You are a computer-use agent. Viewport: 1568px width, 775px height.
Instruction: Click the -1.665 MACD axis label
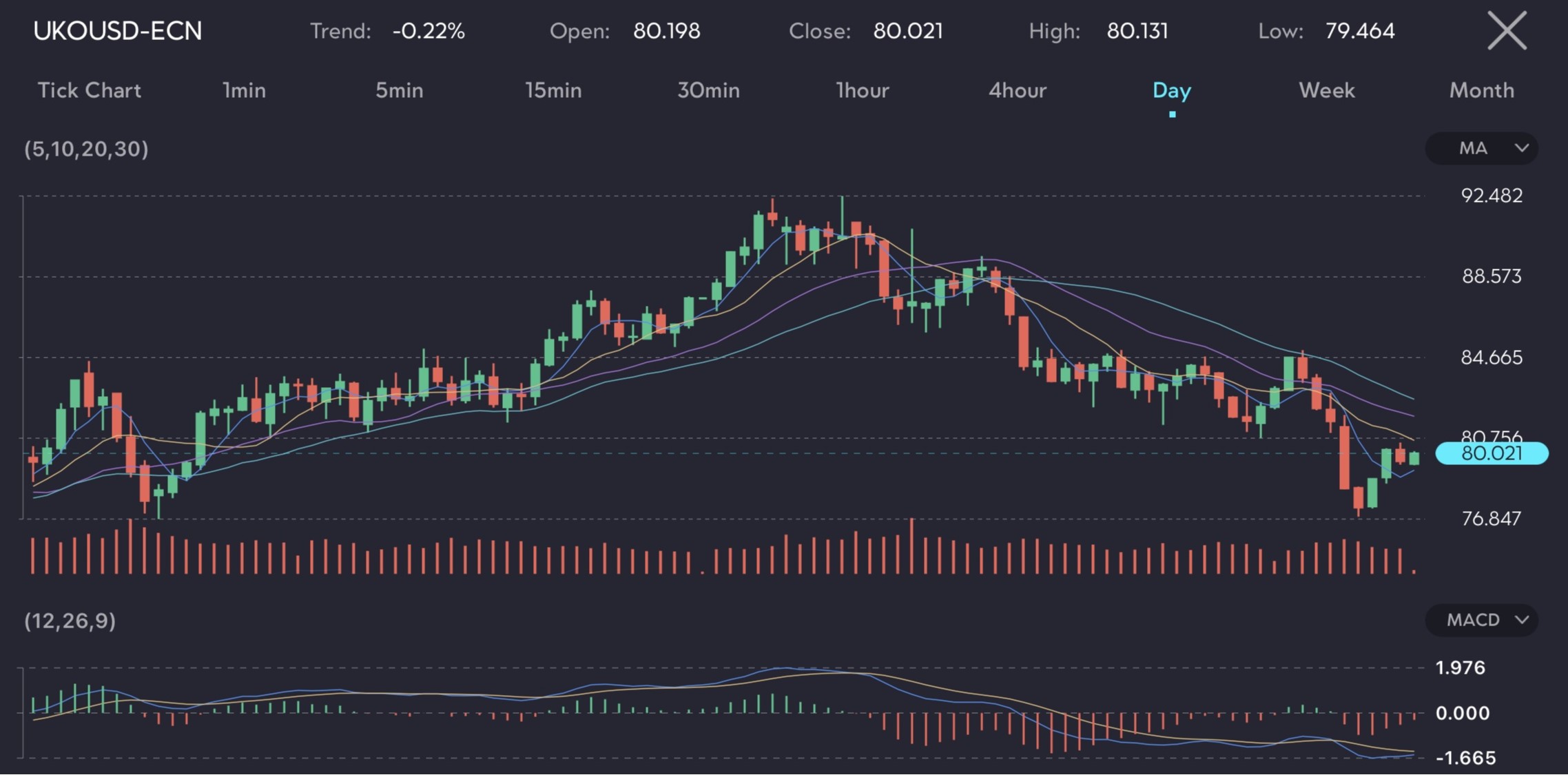(1465, 758)
